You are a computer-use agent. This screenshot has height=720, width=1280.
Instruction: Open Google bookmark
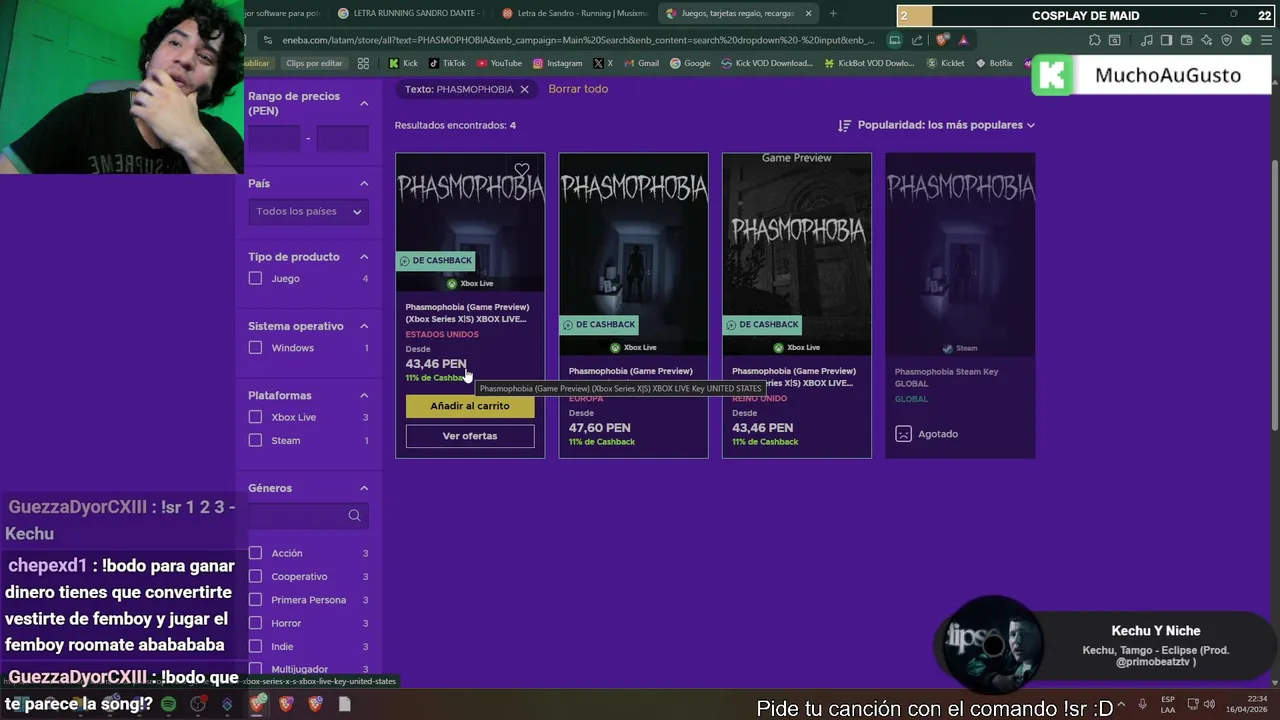[x=690, y=63]
